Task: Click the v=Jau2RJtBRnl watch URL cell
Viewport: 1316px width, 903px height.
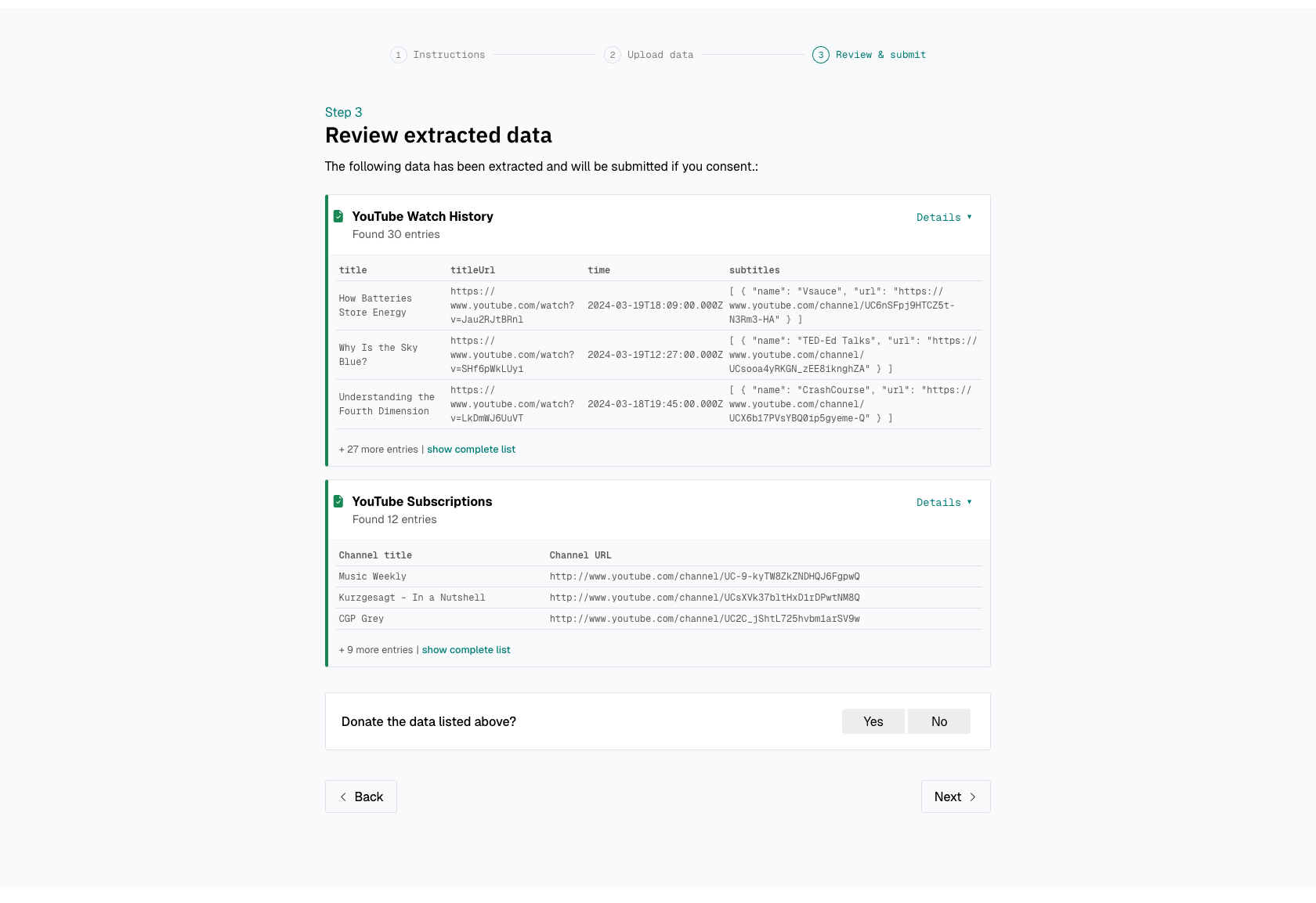Action: [x=515, y=305]
